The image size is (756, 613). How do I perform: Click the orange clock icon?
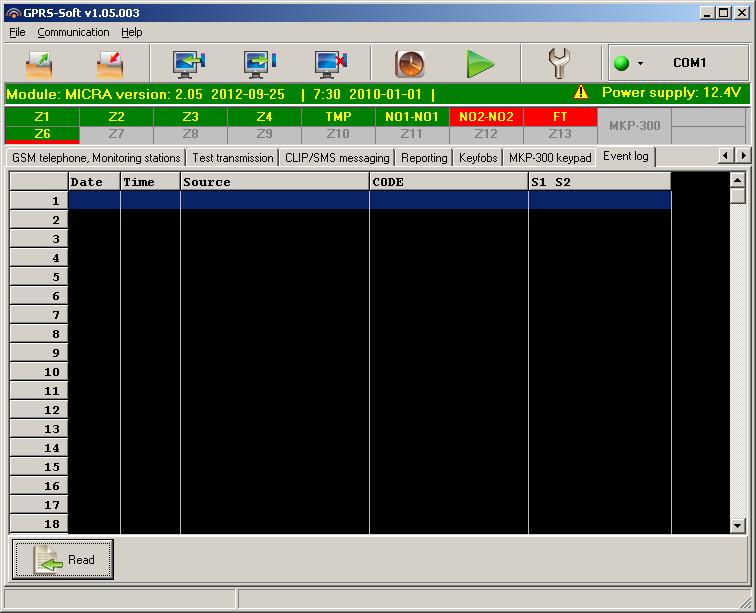[x=410, y=64]
